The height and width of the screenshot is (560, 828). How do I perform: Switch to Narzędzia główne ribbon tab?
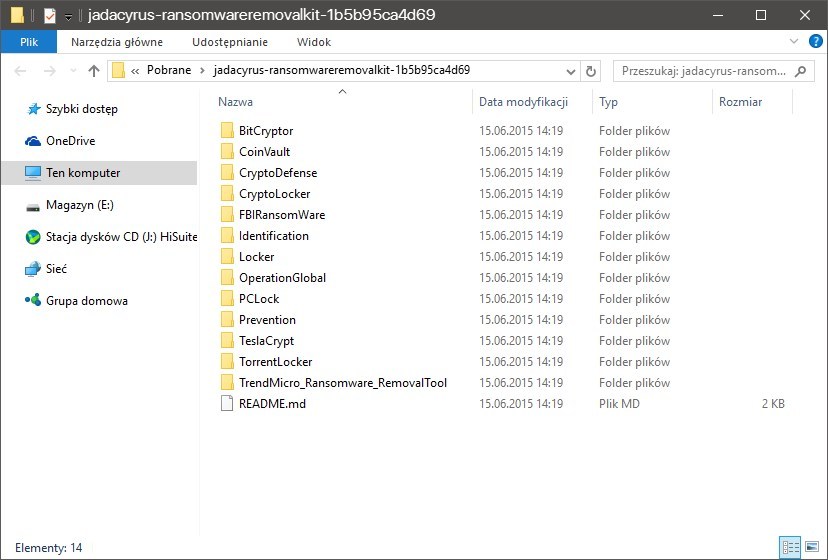117,42
